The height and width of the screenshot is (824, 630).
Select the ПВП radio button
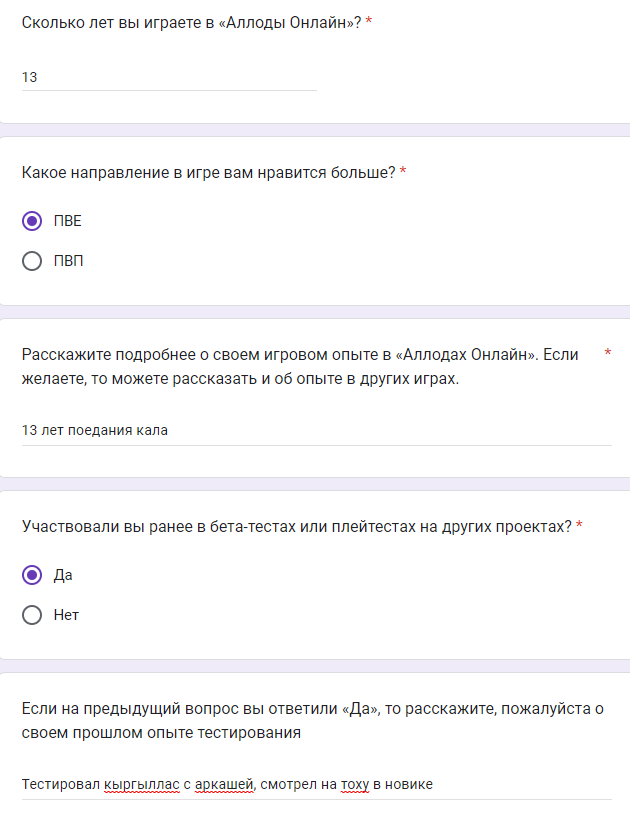coord(32,261)
